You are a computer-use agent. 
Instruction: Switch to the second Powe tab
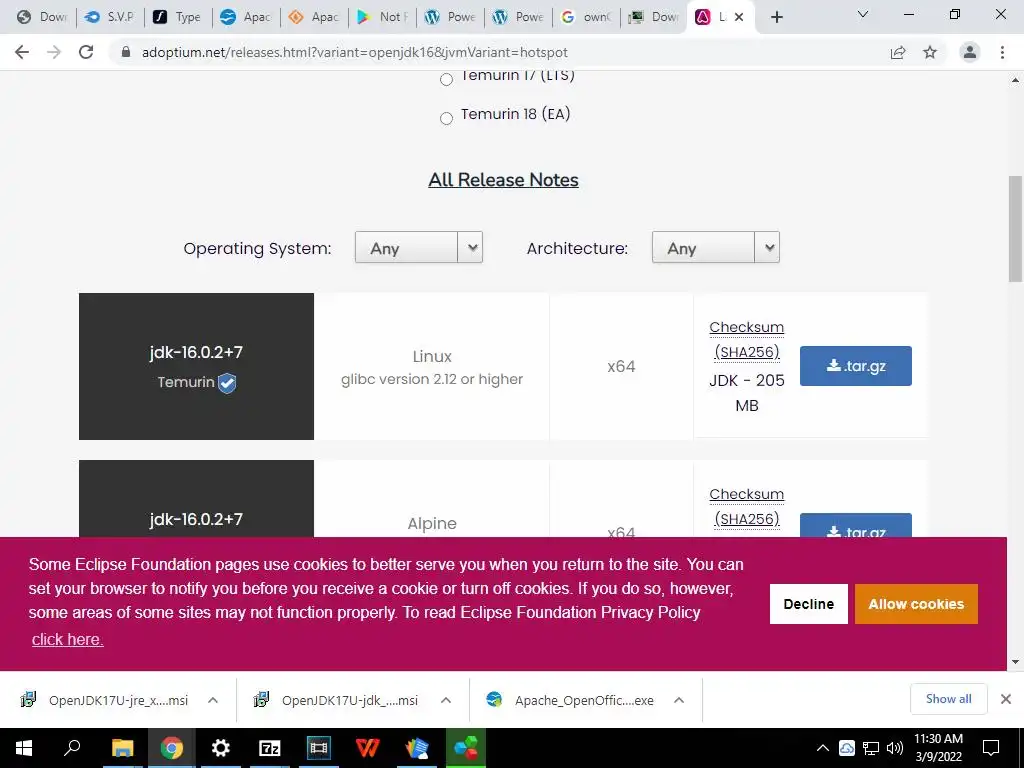click(518, 17)
